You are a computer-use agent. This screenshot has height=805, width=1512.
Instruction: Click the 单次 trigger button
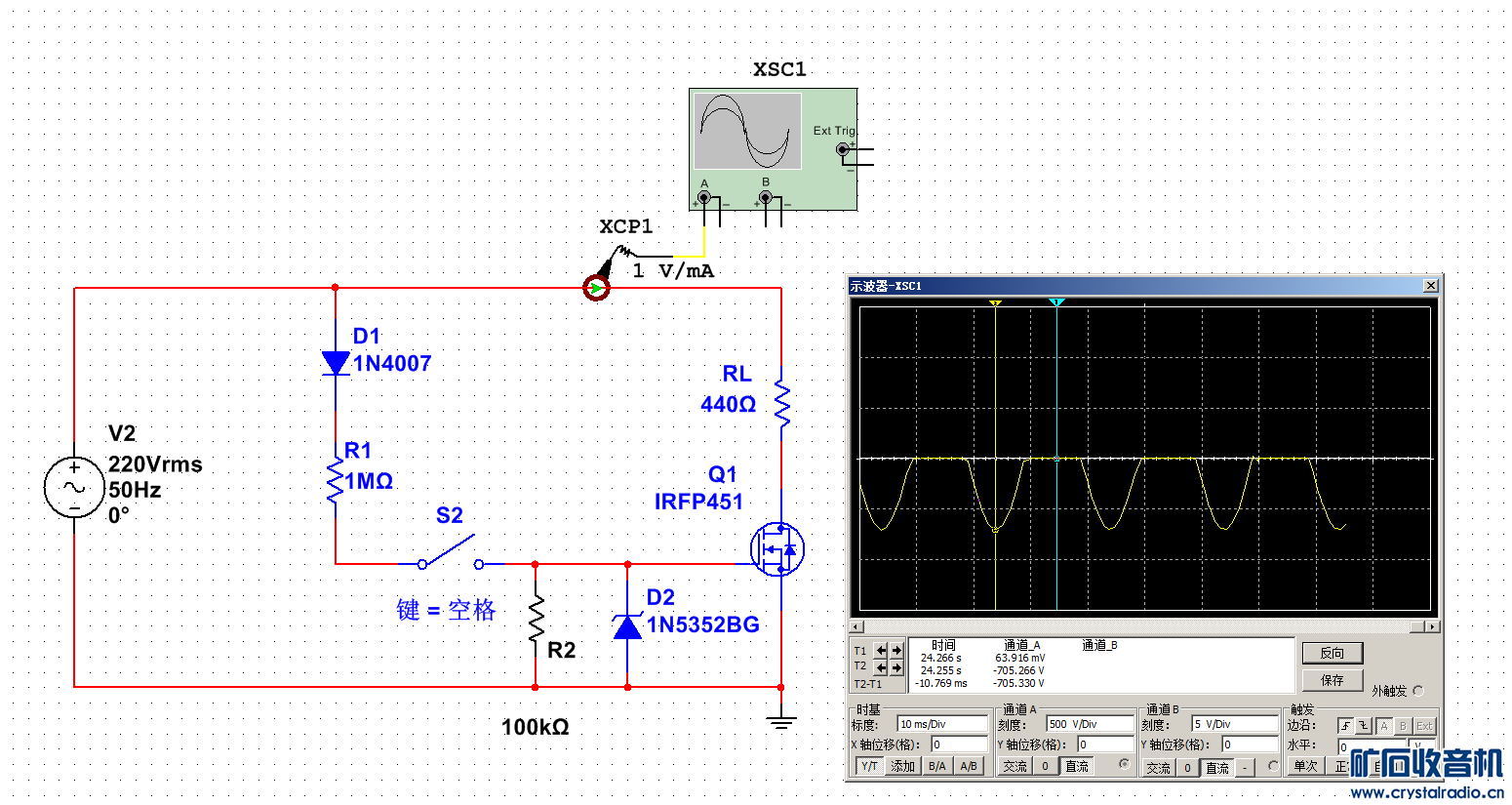coord(1306,767)
